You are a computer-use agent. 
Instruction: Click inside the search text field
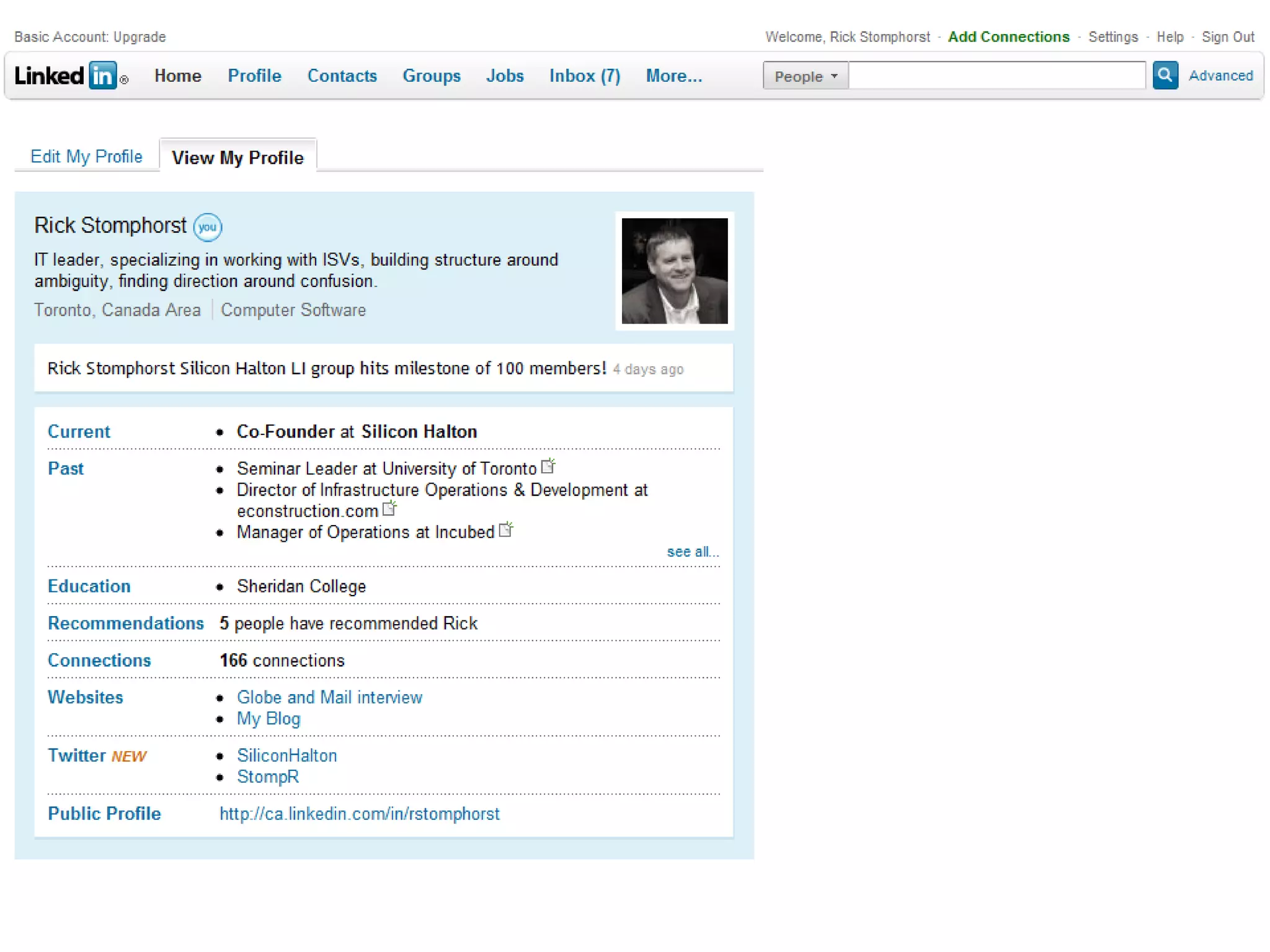tap(996, 76)
